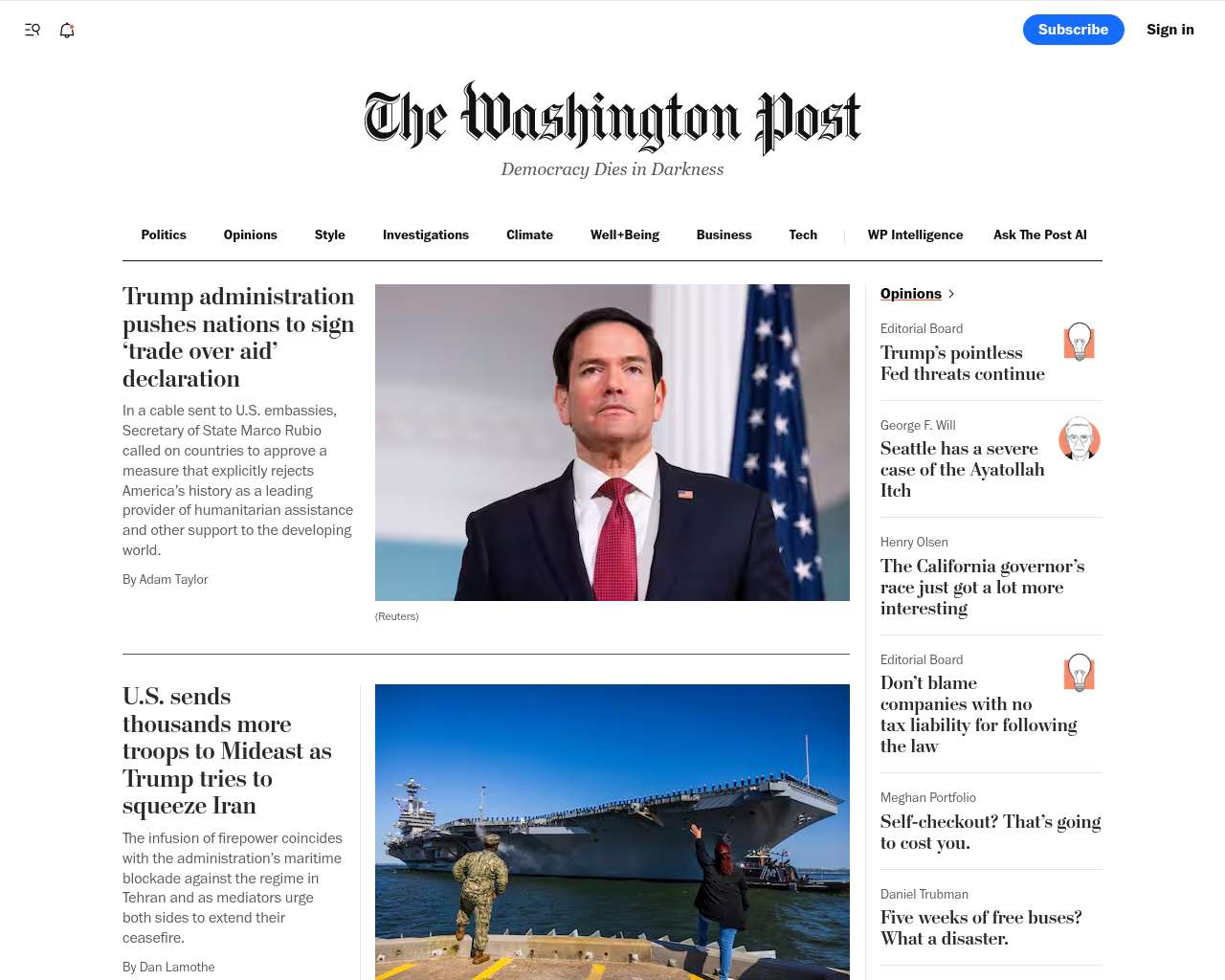
Task: Expand Opinions section via chevron arrow
Action: click(x=951, y=294)
